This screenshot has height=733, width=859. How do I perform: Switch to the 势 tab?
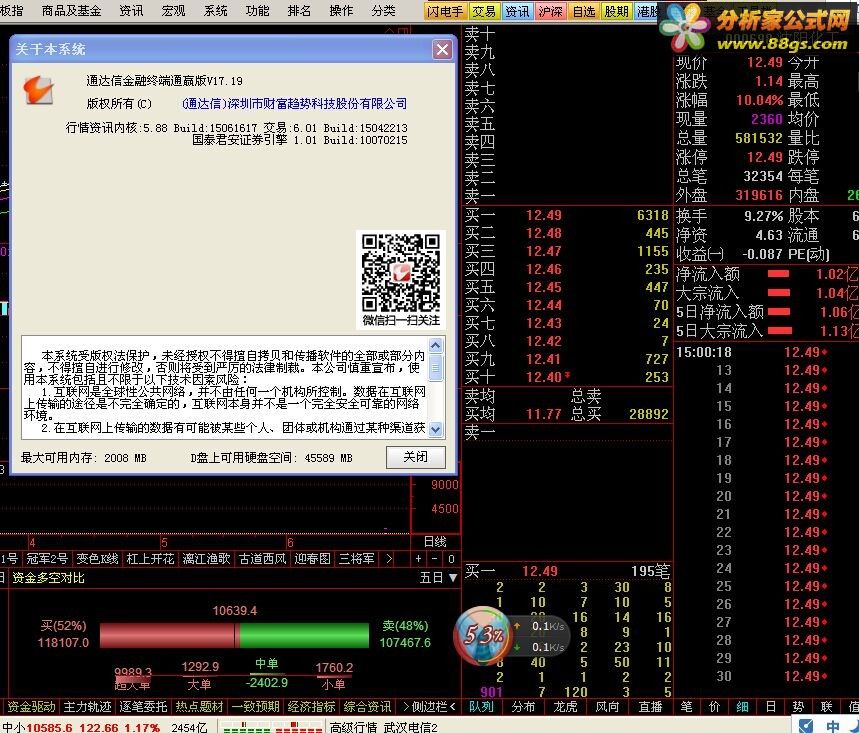point(799,707)
